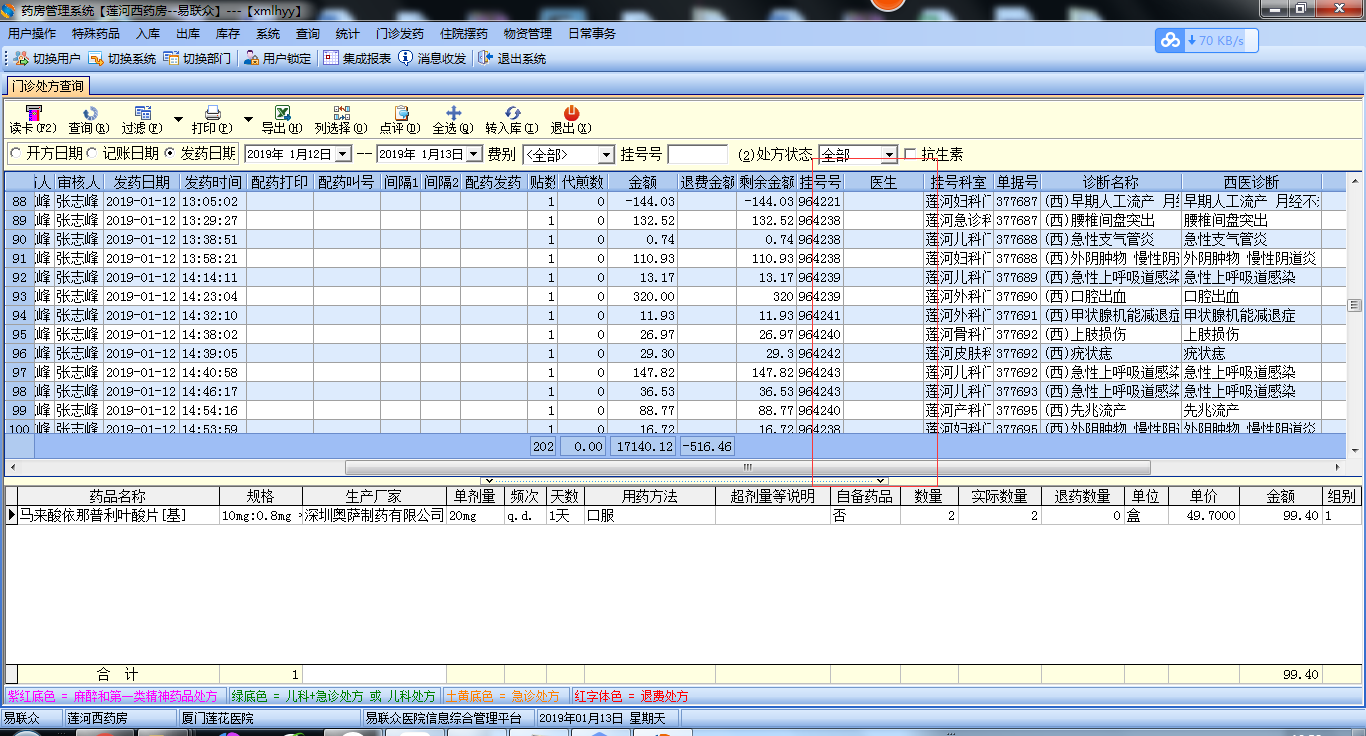Open the 费别 dropdown list
This screenshot has height=736, width=1366.
[x=605, y=155]
